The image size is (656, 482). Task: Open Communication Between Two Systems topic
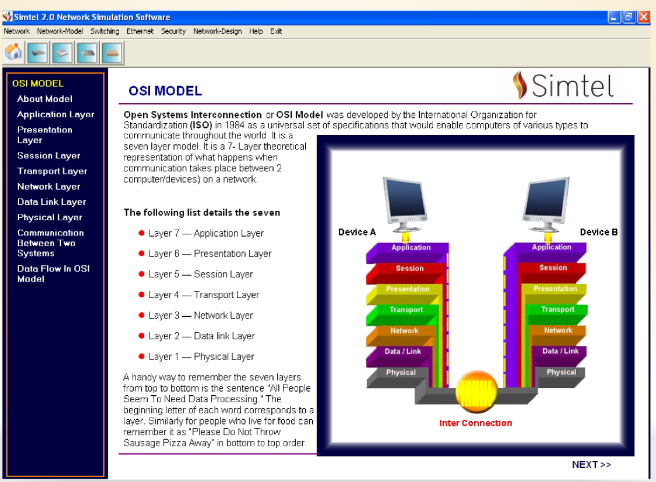[50, 243]
